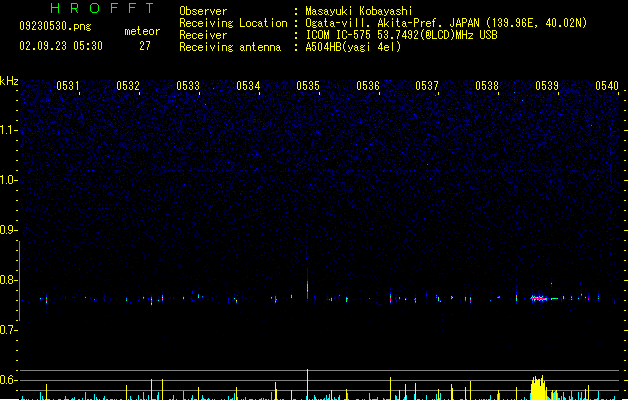Image resolution: width=629 pixels, height=400 pixels.
Task: Click the meteor count 27
Action: [x=145, y=46]
